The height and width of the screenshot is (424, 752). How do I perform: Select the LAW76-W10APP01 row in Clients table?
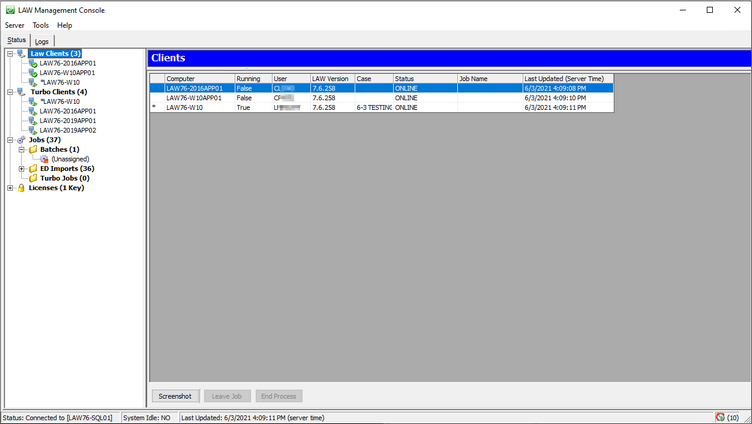tap(195, 98)
